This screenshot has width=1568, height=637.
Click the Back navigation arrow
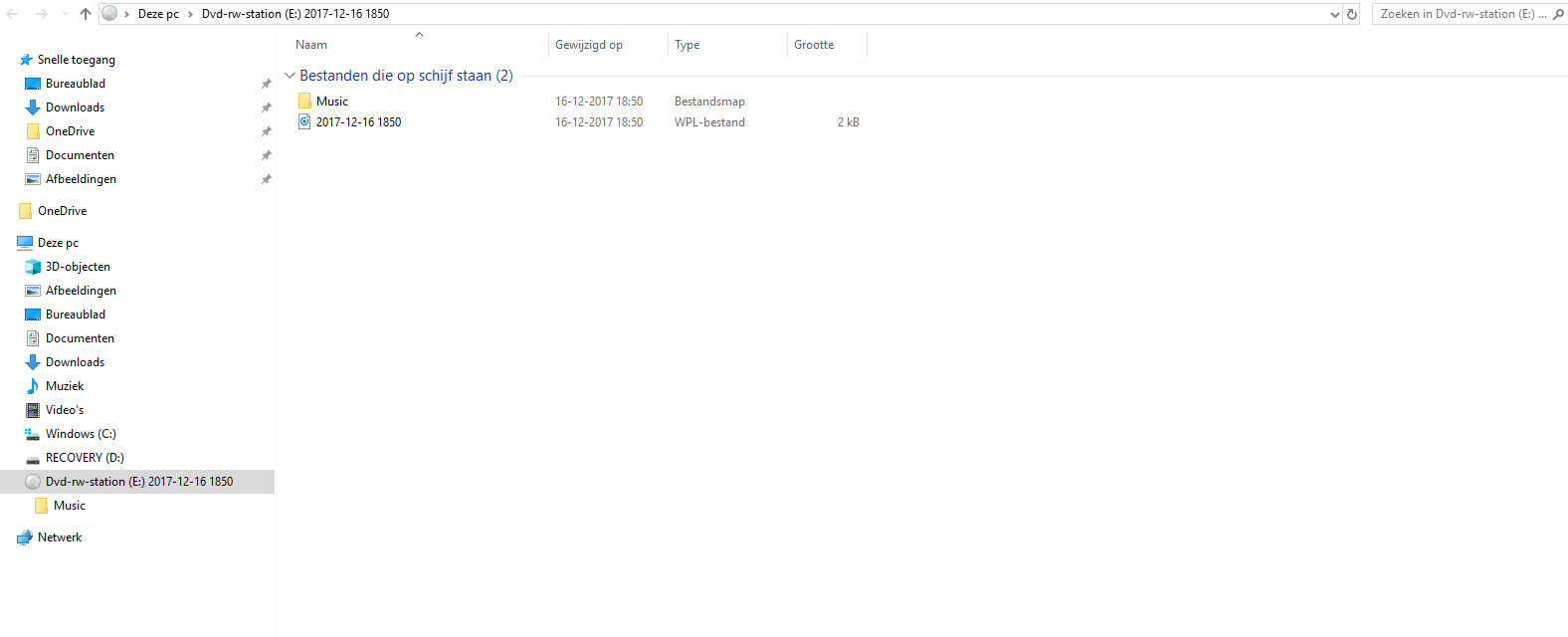pos(13,14)
